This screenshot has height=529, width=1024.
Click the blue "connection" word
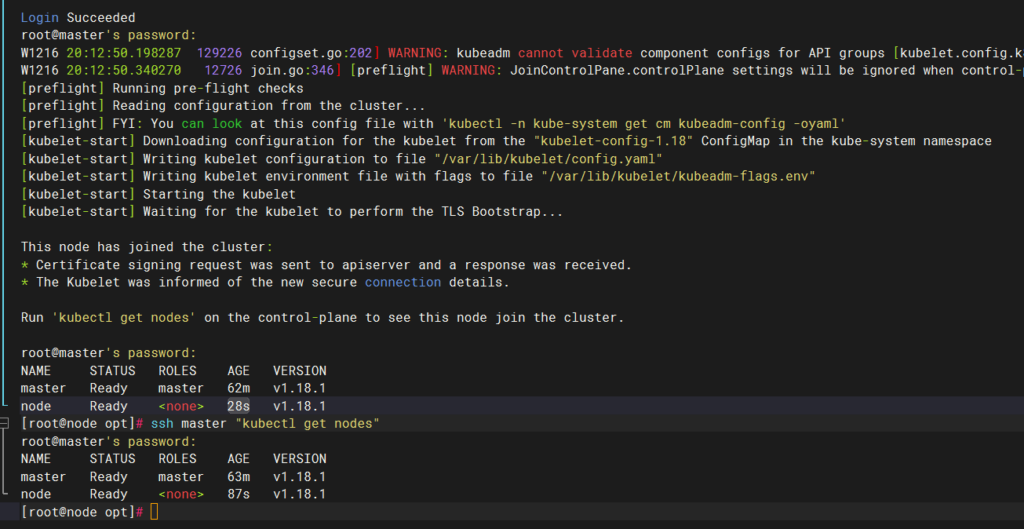click(402, 282)
